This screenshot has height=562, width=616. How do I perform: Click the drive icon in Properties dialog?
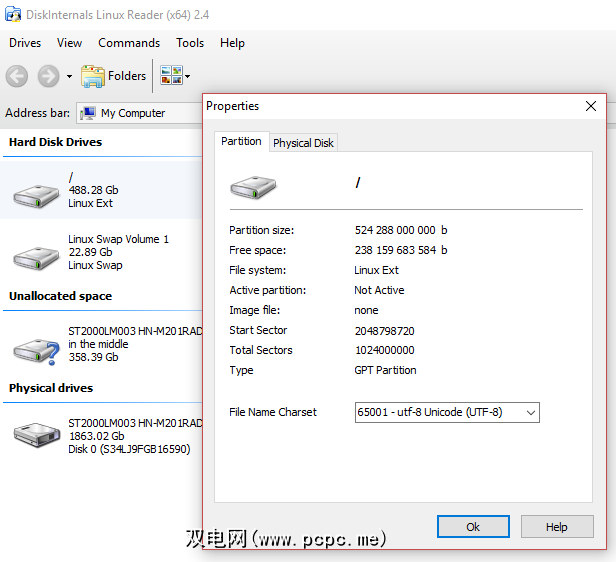[x=253, y=187]
